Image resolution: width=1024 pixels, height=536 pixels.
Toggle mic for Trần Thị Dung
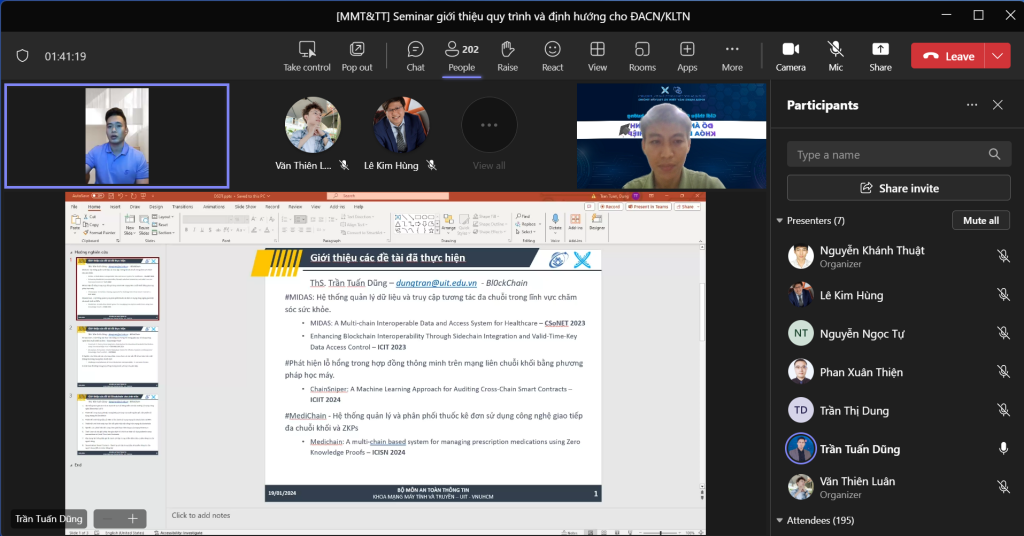pos(1003,411)
